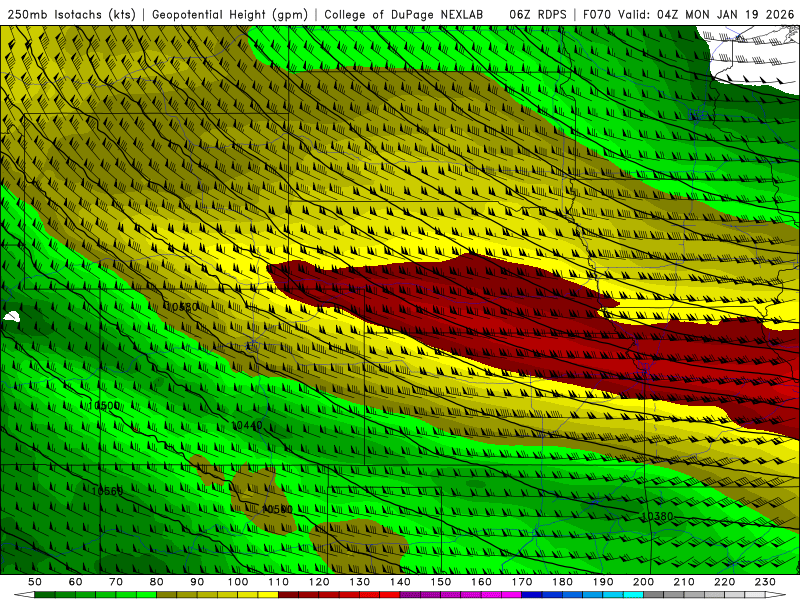Click the 10440 height contour label
800x600 pixels.
[x=247, y=426]
